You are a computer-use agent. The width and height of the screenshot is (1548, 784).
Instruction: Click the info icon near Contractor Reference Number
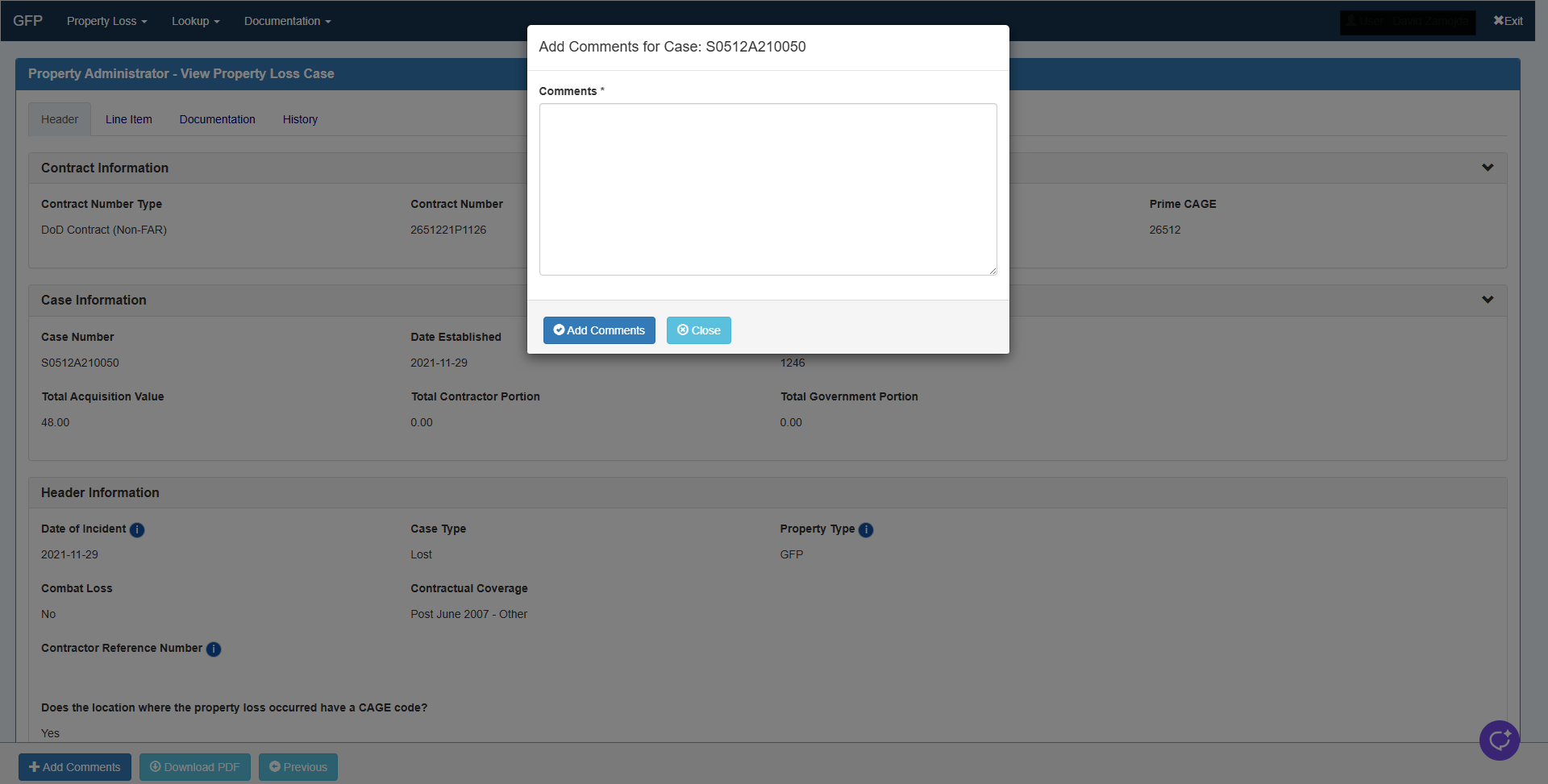point(214,649)
